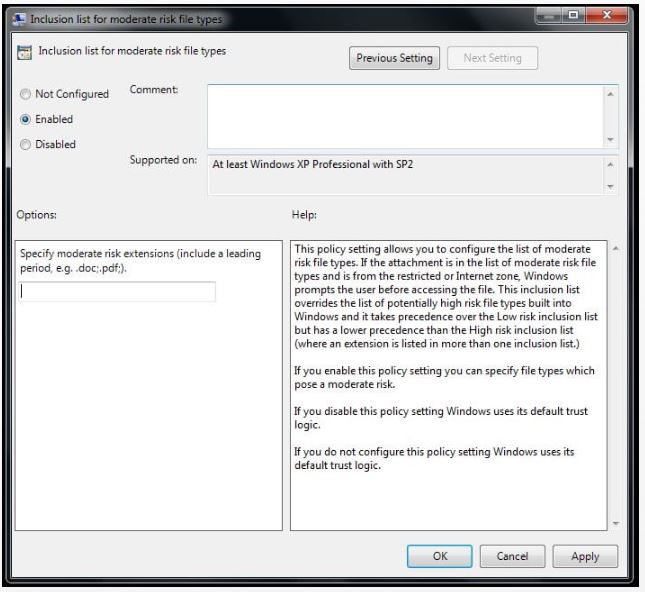The height and width of the screenshot is (592, 645).
Task: Click the Supported on scroll down arrow
Action: 610,186
